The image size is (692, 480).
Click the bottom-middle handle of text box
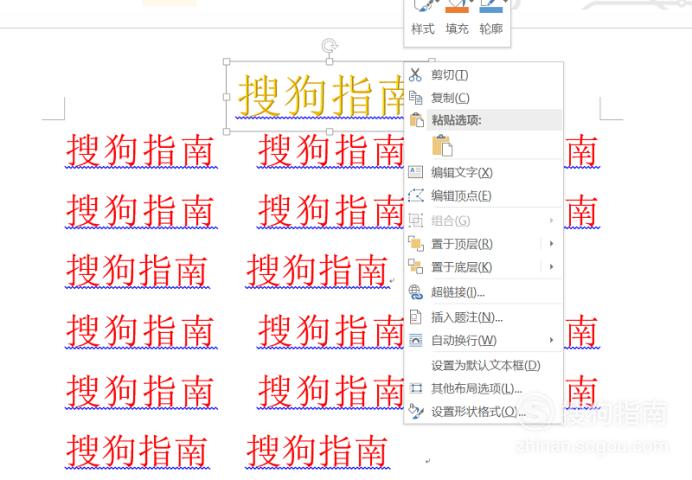[329, 131]
